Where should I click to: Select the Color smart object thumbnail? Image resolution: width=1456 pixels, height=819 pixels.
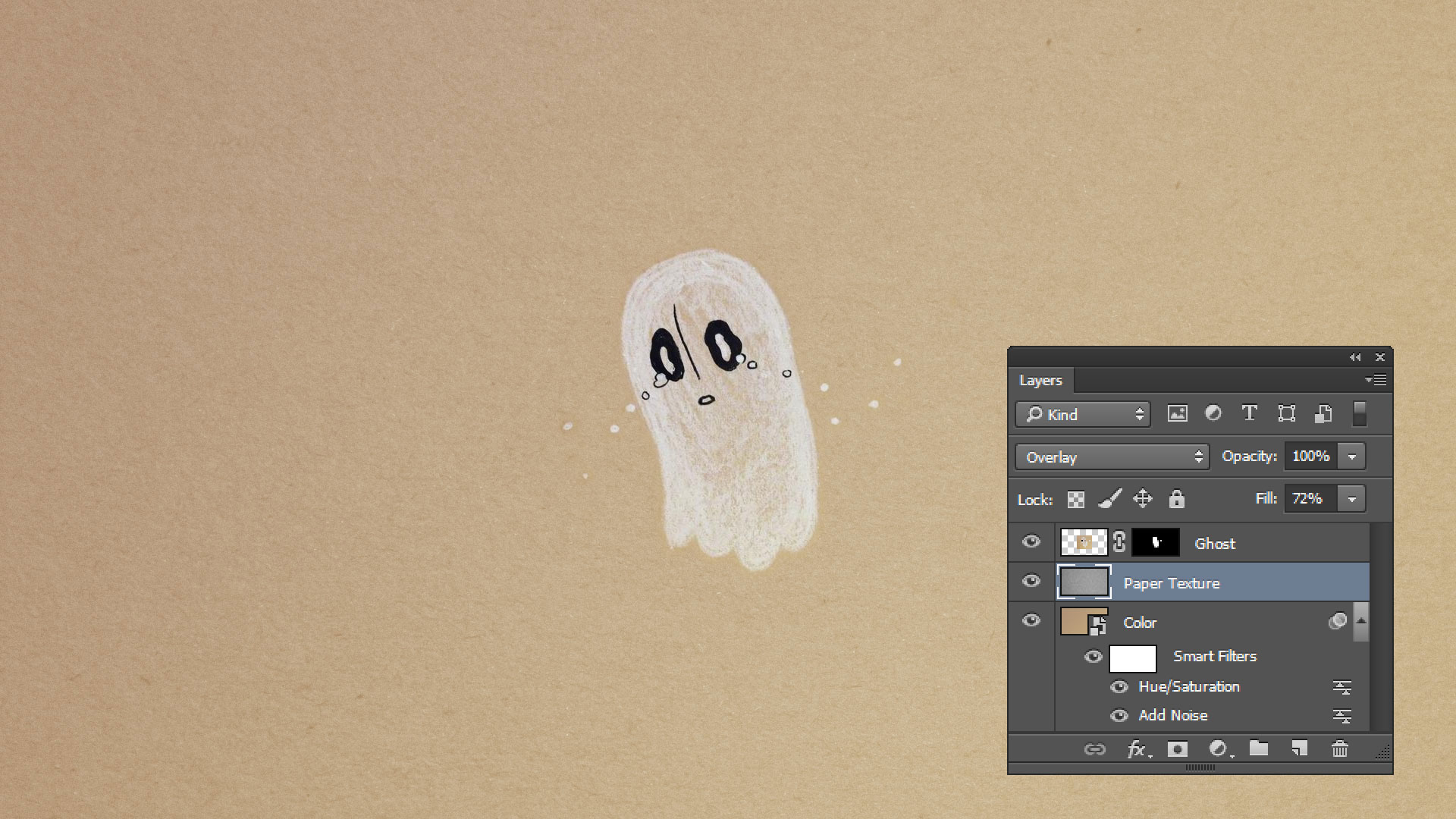click(1084, 622)
